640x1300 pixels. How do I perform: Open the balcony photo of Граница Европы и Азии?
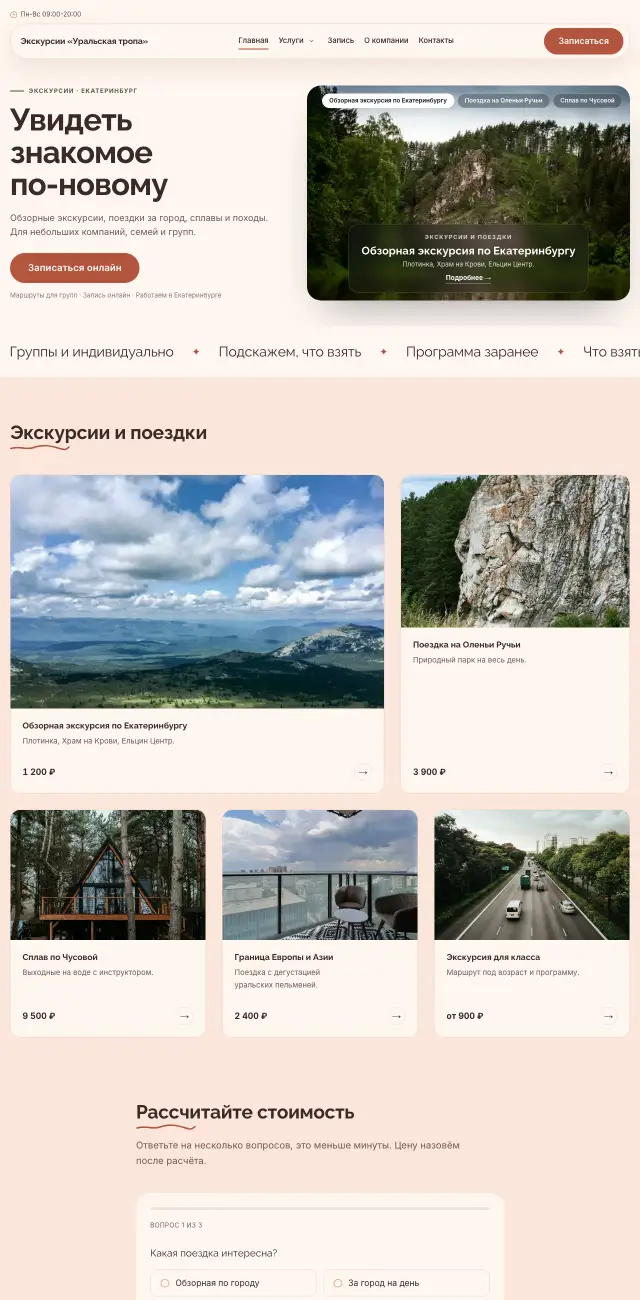coord(320,875)
